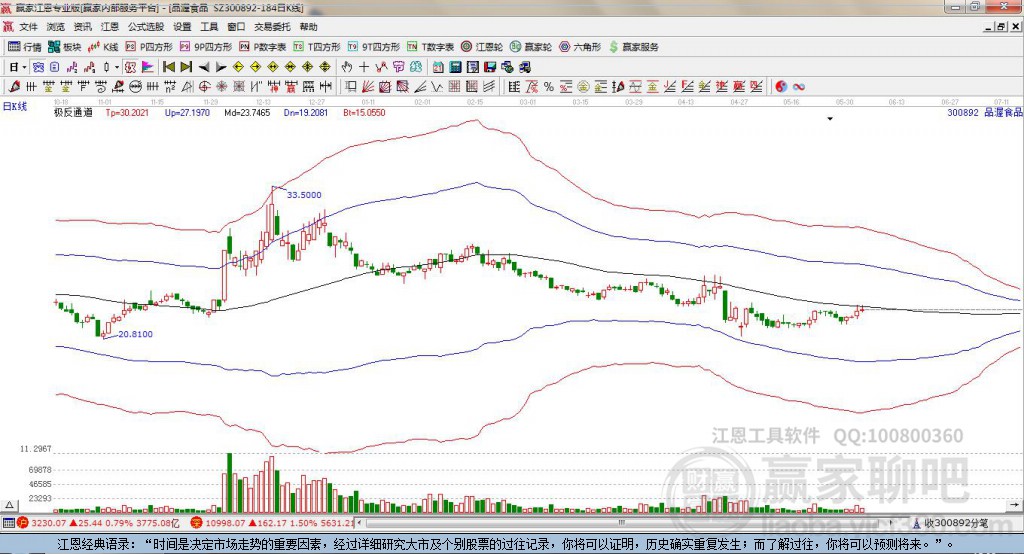The height and width of the screenshot is (554, 1024).
Task: Select the trend line zigzag tool
Action: point(437,86)
